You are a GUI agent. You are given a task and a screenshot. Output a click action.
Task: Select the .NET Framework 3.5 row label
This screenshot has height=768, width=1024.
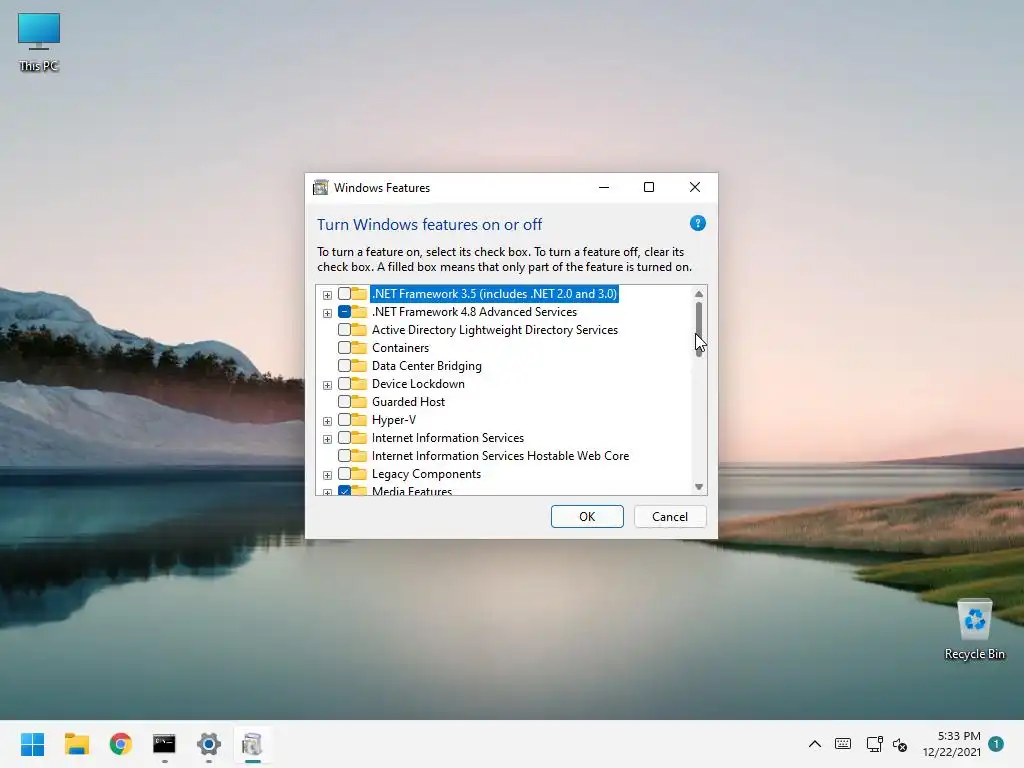click(494, 294)
